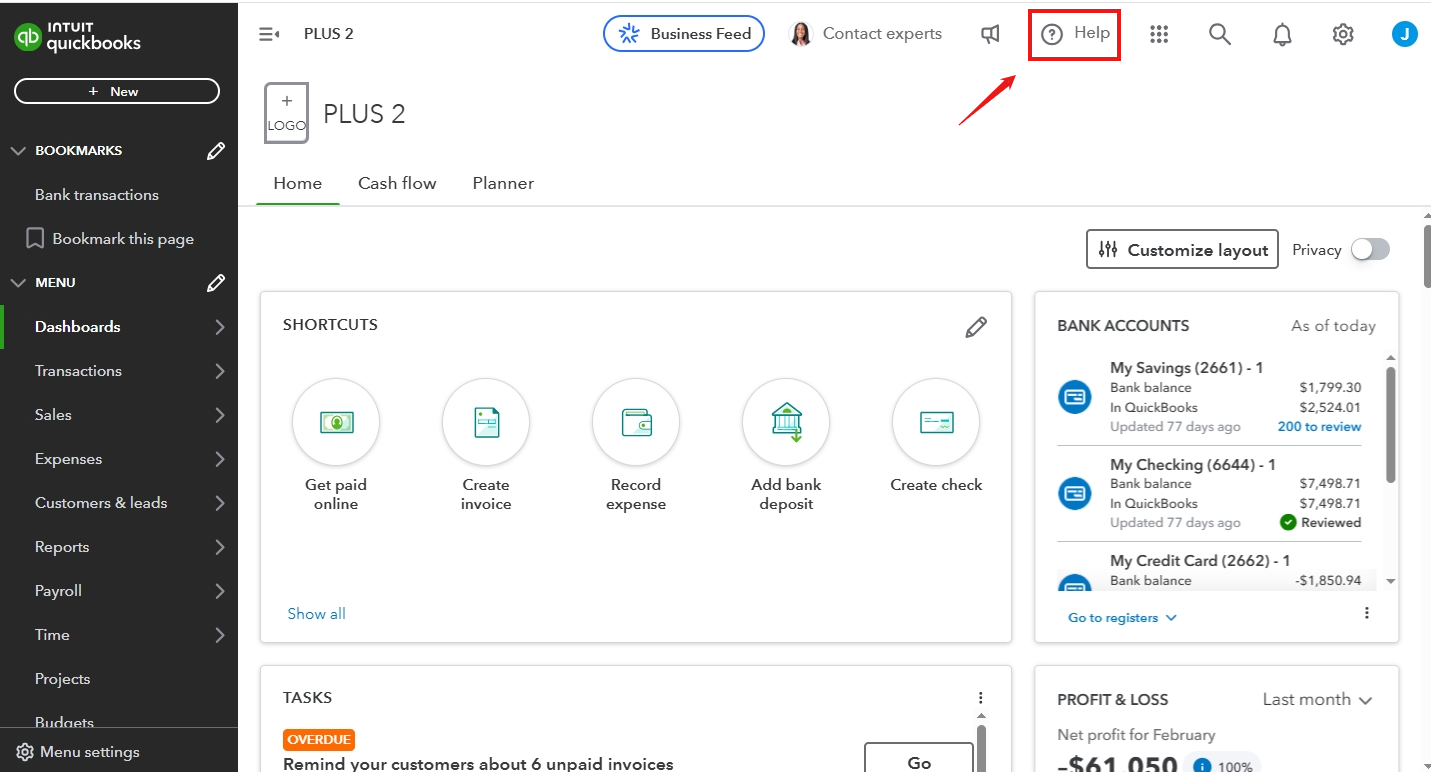
Task: Click the Menu settings gear
Action: click(25, 752)
